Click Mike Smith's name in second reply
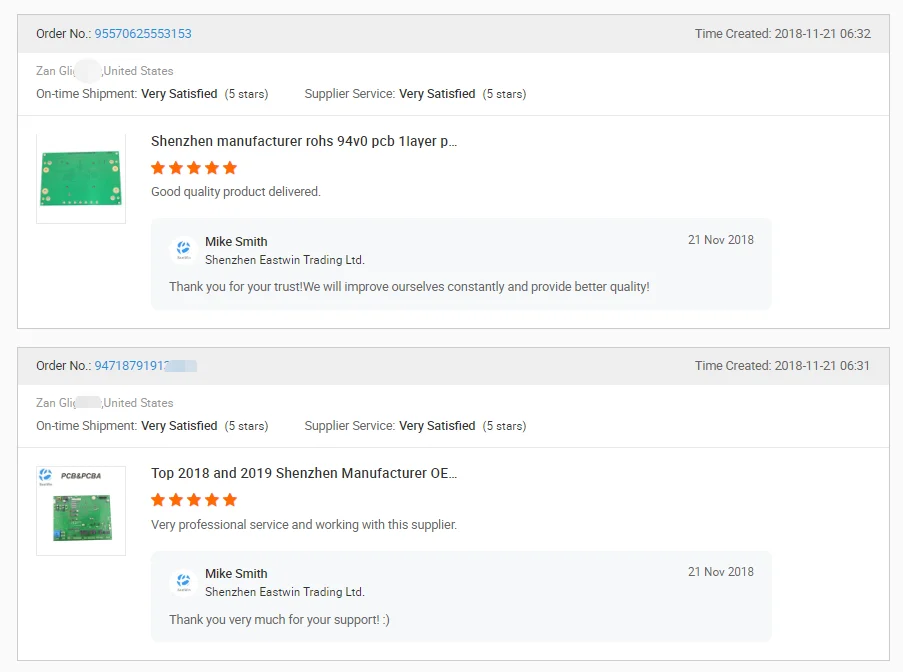903x672 pixels. (x=236, y=573)
